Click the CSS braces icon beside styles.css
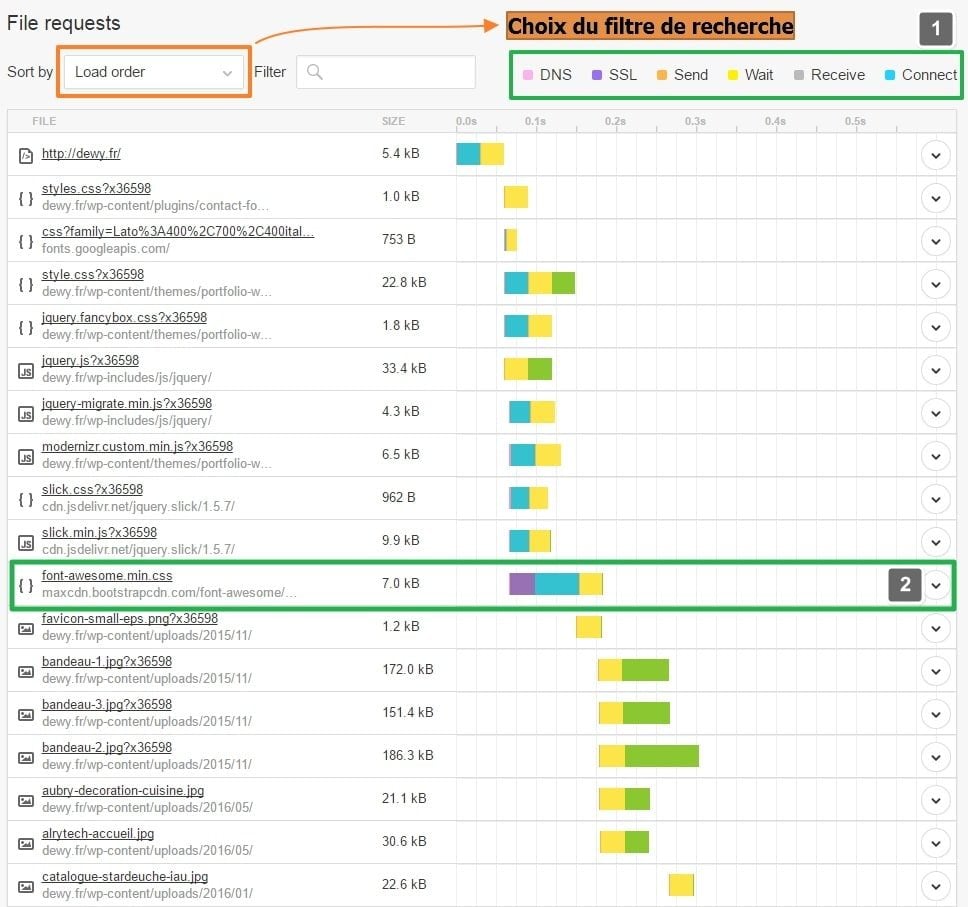This screenshot has height=907, width=968. click(26, 198)
